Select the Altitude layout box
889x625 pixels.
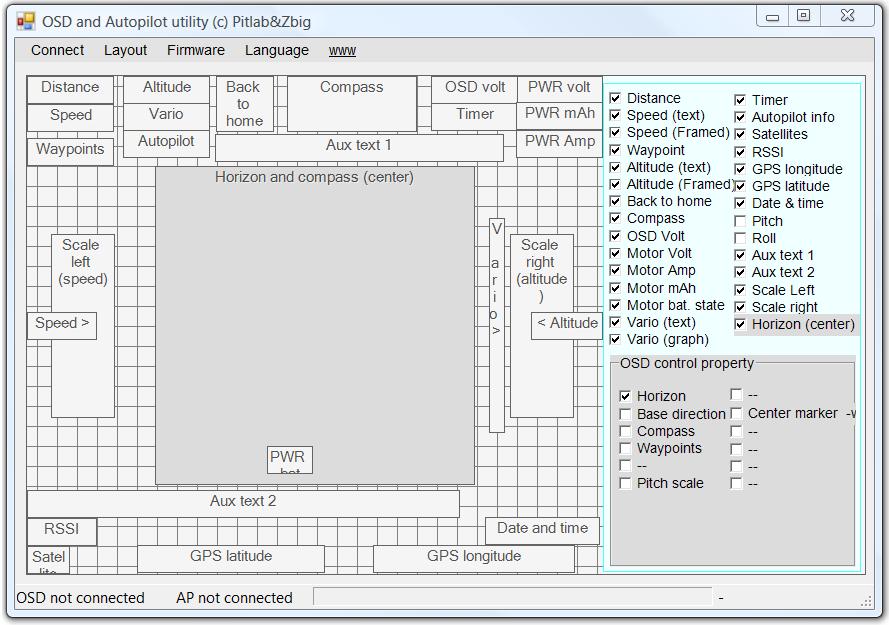(x=167, y=90)
